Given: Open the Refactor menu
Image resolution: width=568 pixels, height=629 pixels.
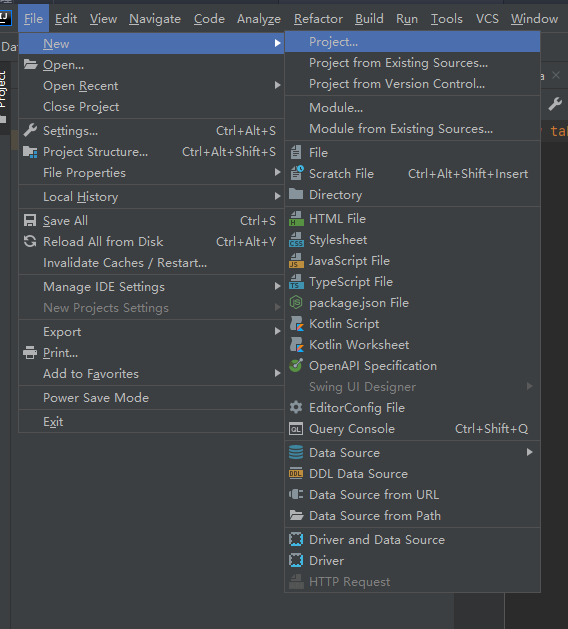Looking at the screenshot, I should (318, 19).
